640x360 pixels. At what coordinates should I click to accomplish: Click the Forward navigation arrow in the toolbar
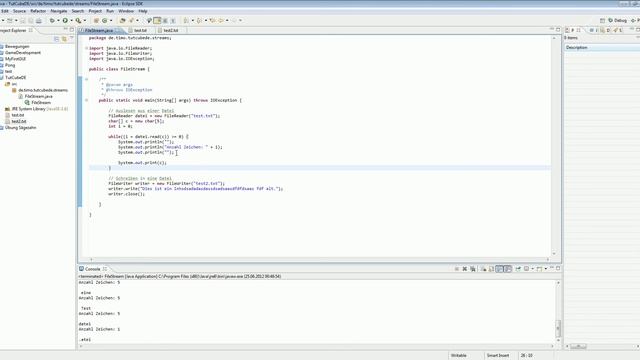234,20
